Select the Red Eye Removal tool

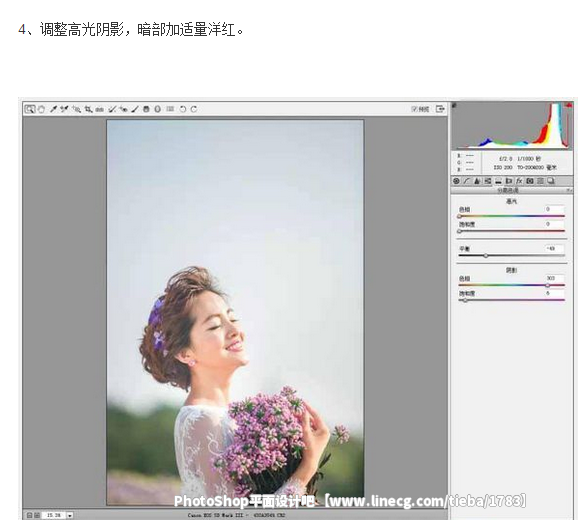124,109
